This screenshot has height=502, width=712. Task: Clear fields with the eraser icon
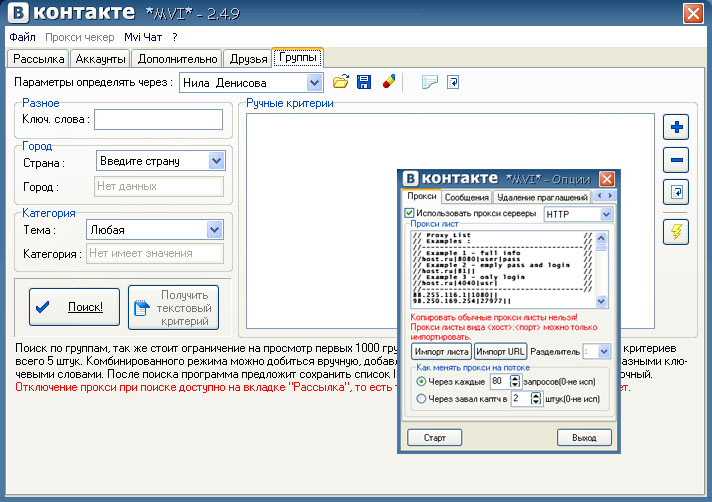tap(389, 82)
